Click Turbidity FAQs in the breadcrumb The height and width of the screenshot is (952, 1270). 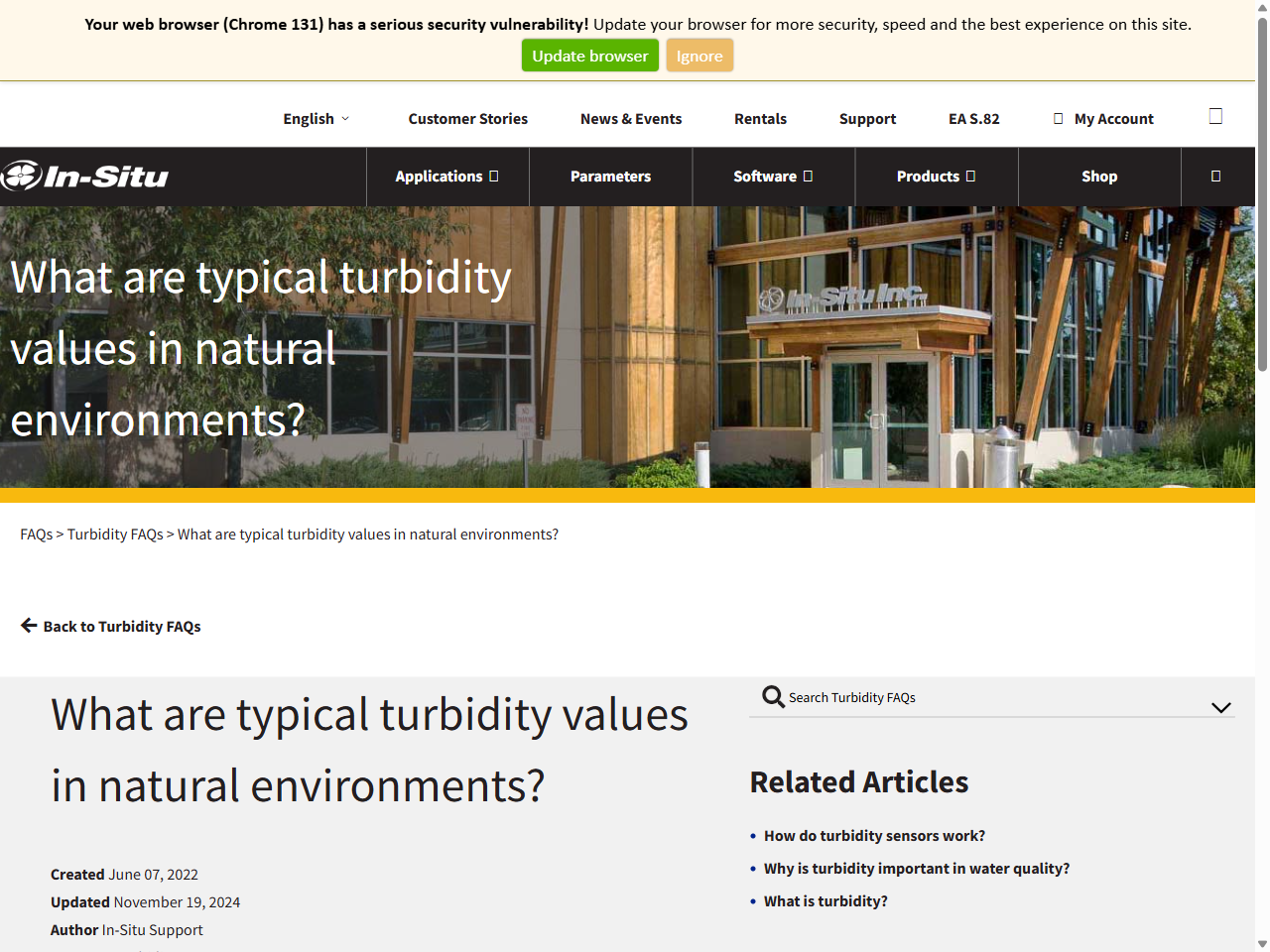click(x=115, y=535)
